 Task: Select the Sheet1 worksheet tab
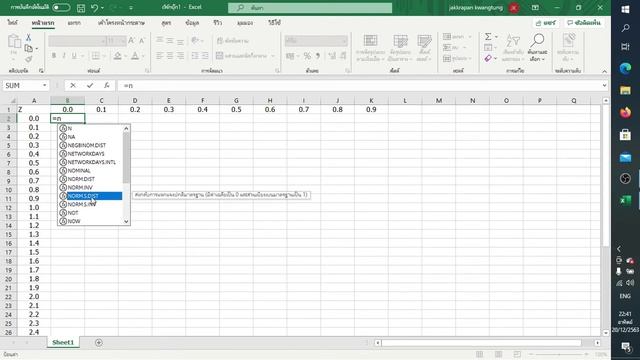coord(63,342)
